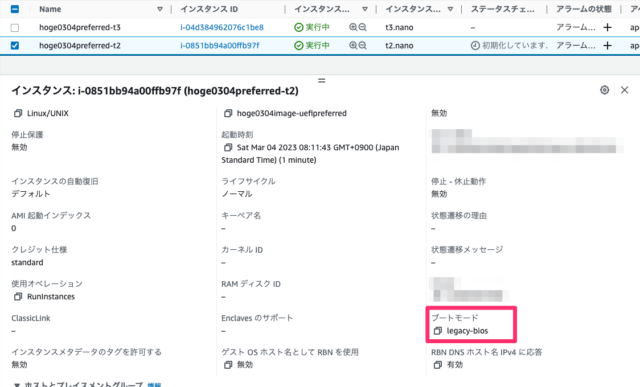This screenshot has height=387, width=640.
Task: Click zoom-in icon in hoge0304preferred-t3 row
Action: pos(353,27)
